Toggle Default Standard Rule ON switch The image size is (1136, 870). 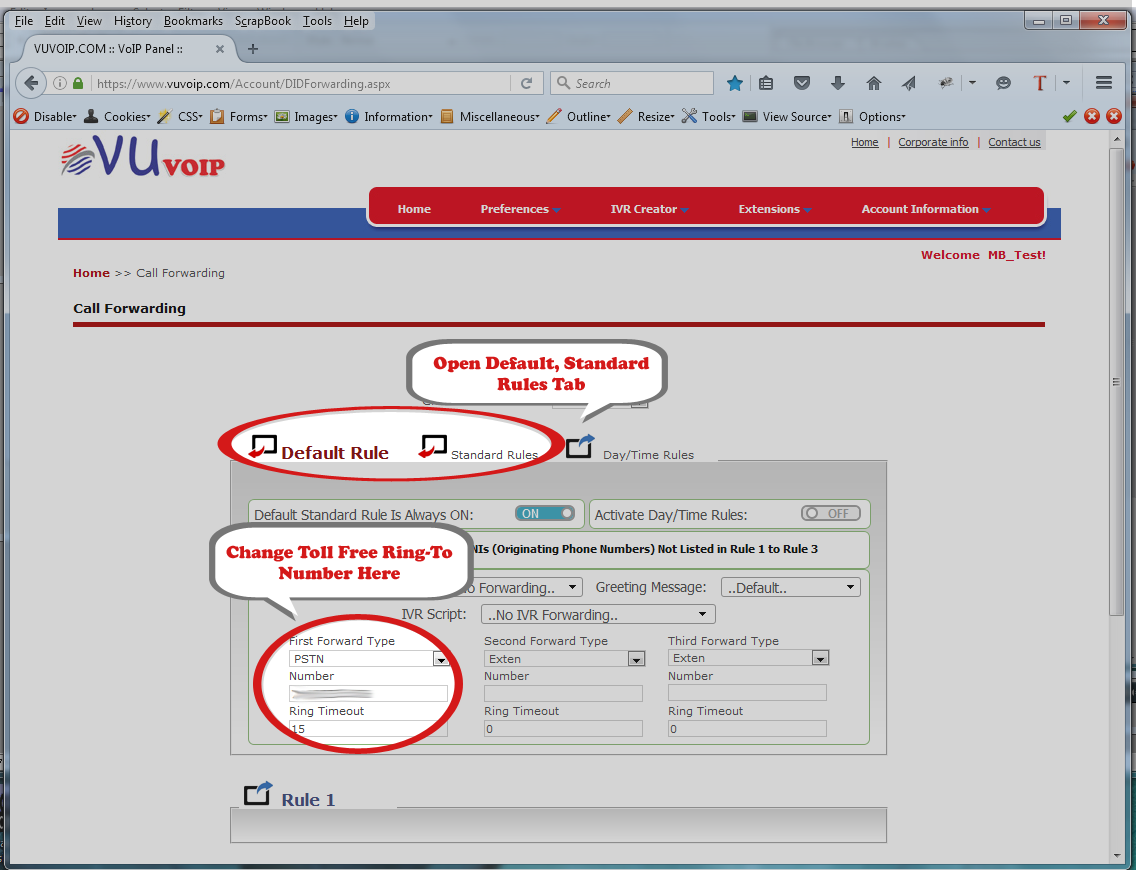click(x=545, y=514)
